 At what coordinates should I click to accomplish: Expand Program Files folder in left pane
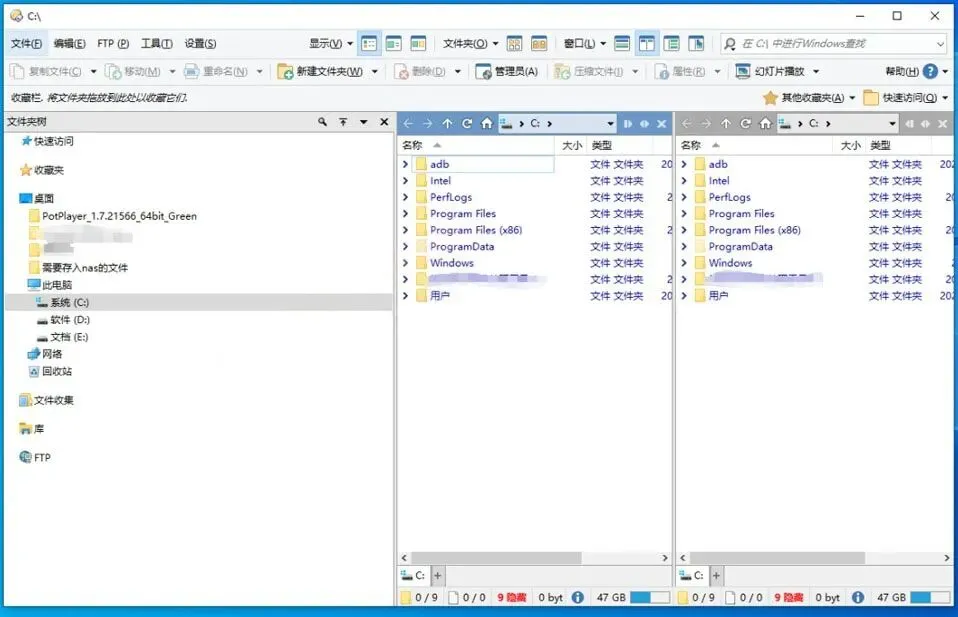coord(405,213)
